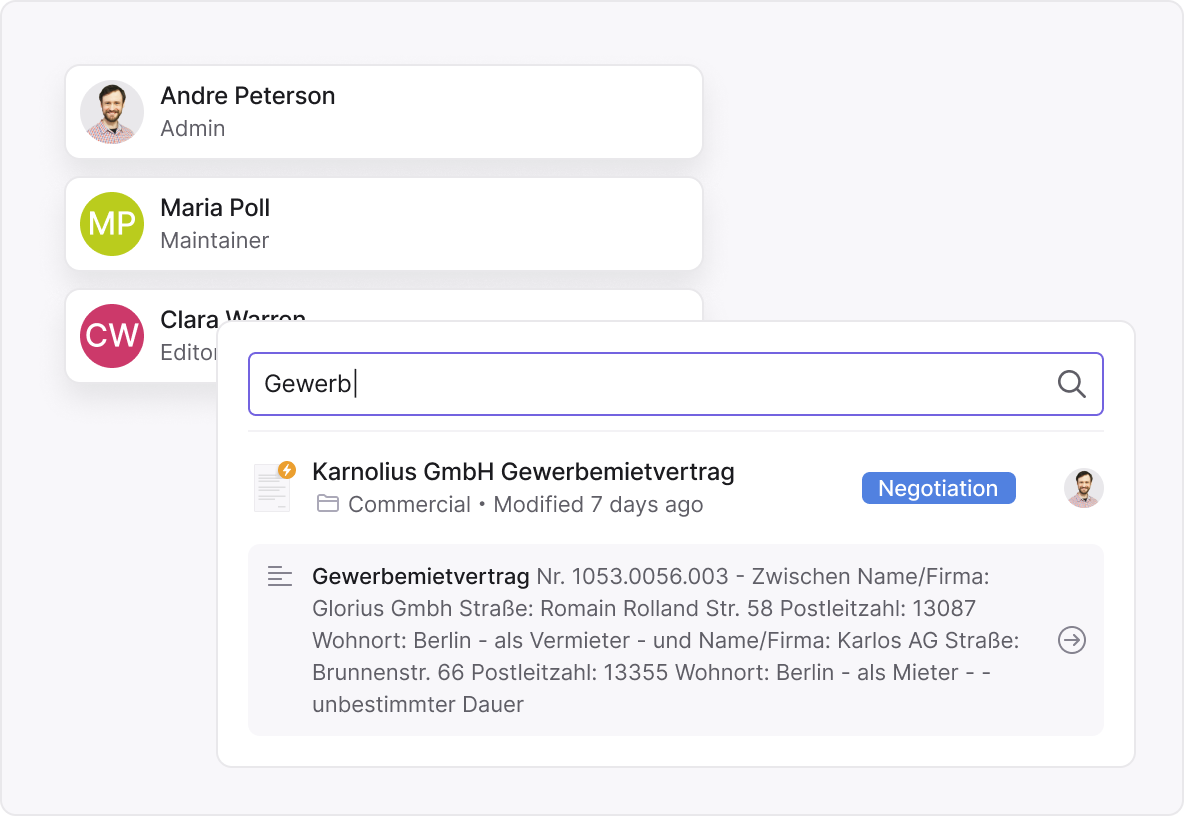Click the orange lightning badge on the document

(x=287, y=470)
